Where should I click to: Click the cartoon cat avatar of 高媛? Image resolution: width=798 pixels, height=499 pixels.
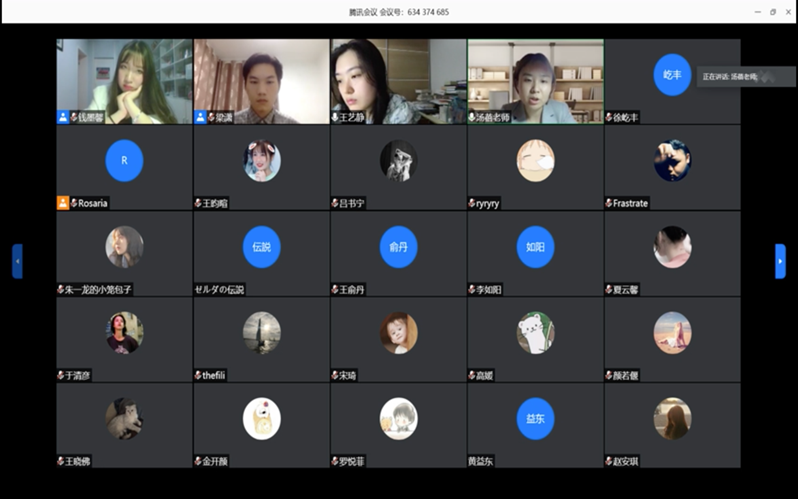535,333
